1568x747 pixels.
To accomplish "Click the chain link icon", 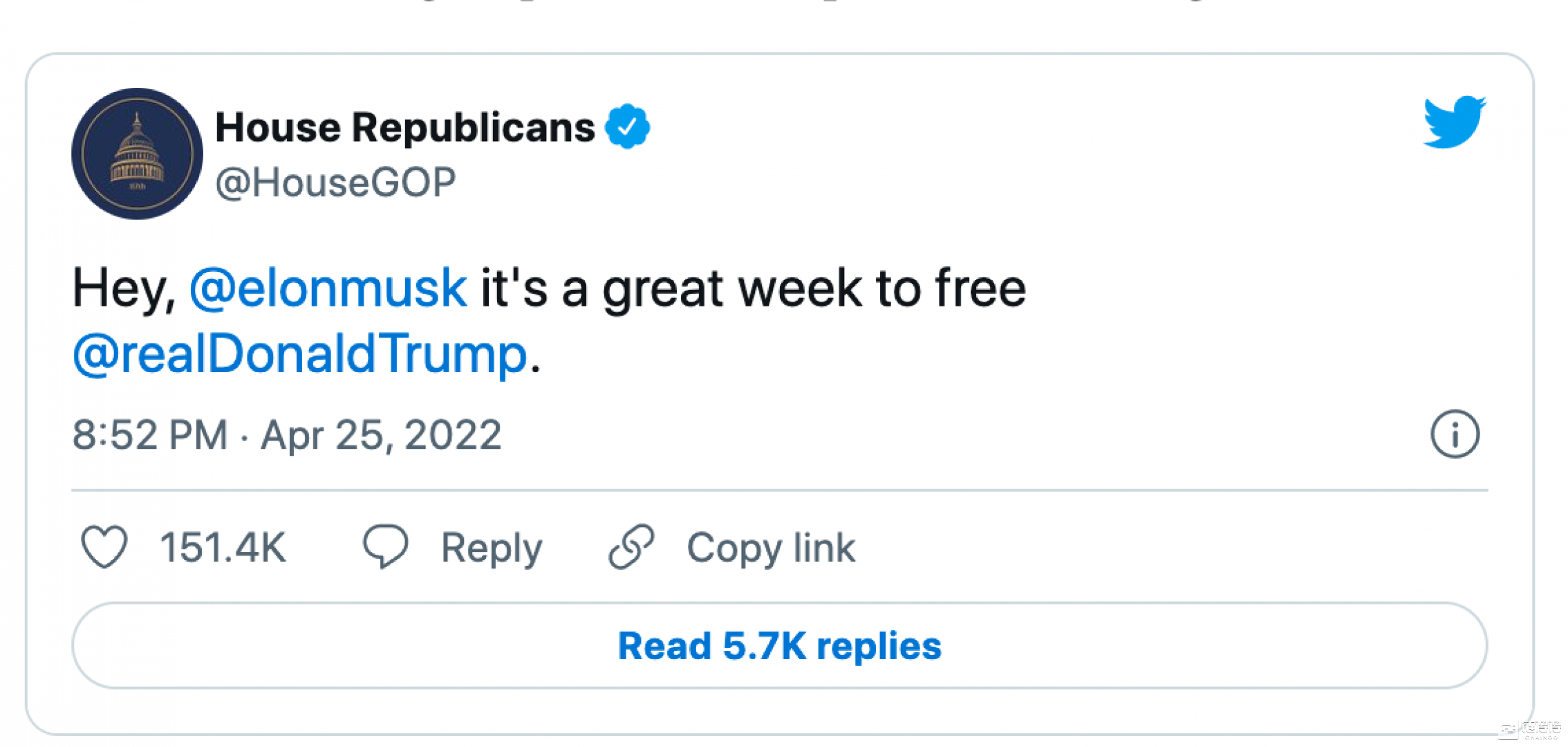I will point(631,546).
